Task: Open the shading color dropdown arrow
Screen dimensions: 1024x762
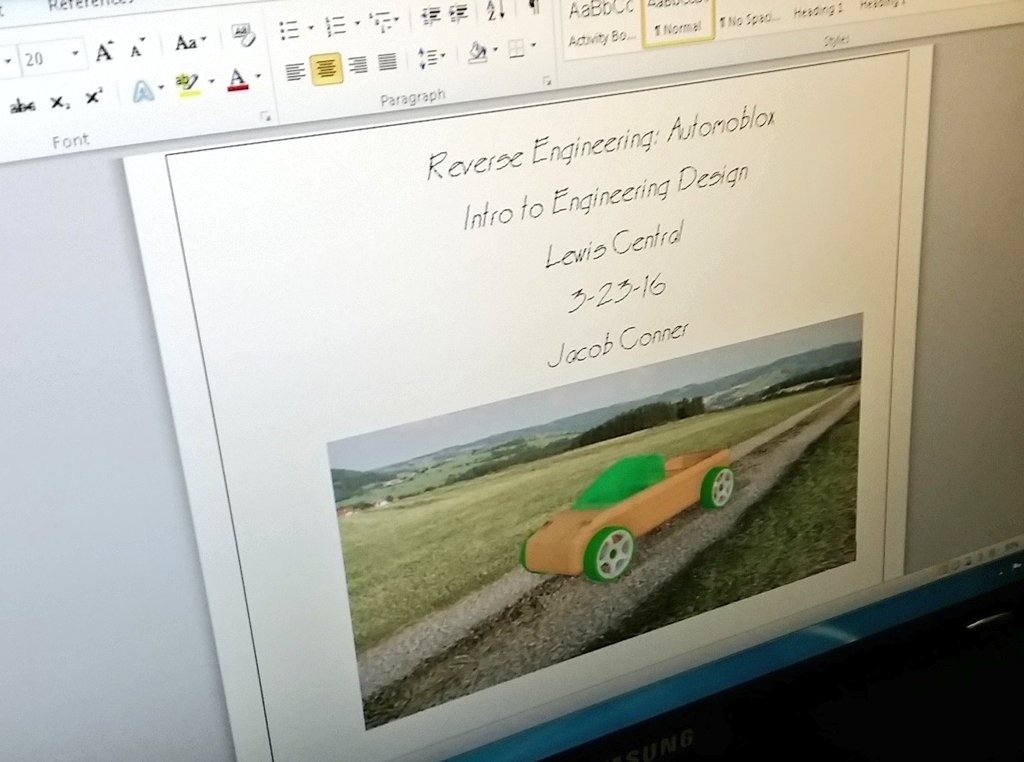Action: (494, 50)
